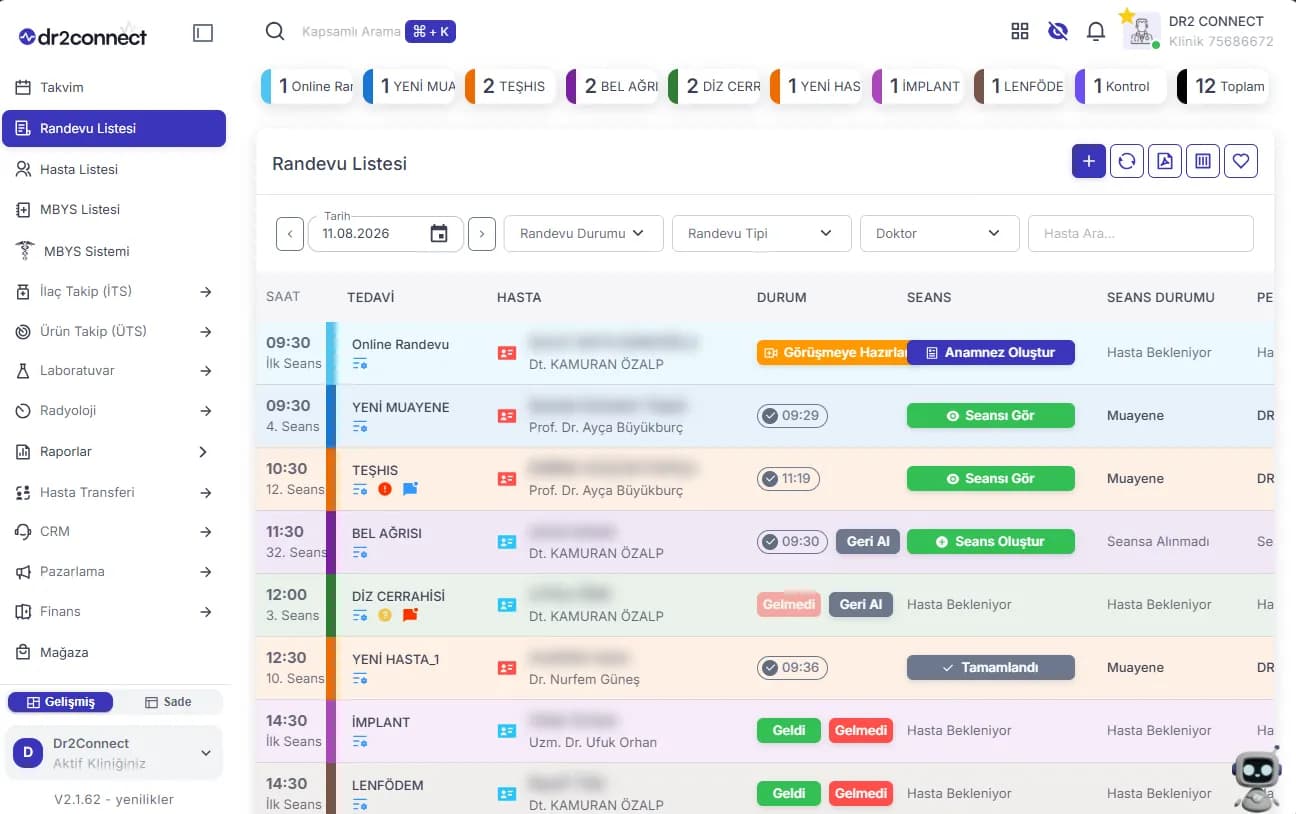Image resolution: width=1296 pixels, height=814 pixels.
Task: Mark İMPLANT appointment as Geldi
Action: click(x=789, y=730)
